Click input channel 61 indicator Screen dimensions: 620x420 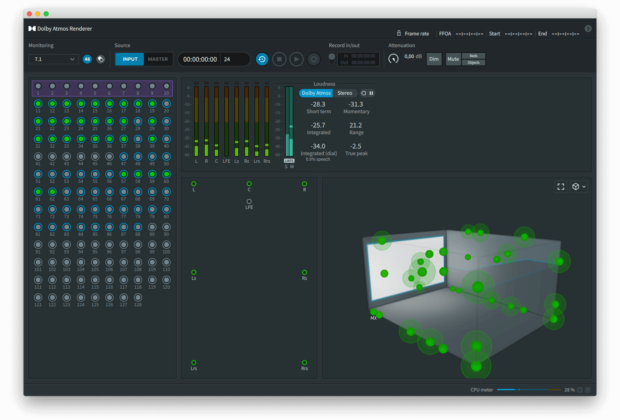(x=38, y=192)
